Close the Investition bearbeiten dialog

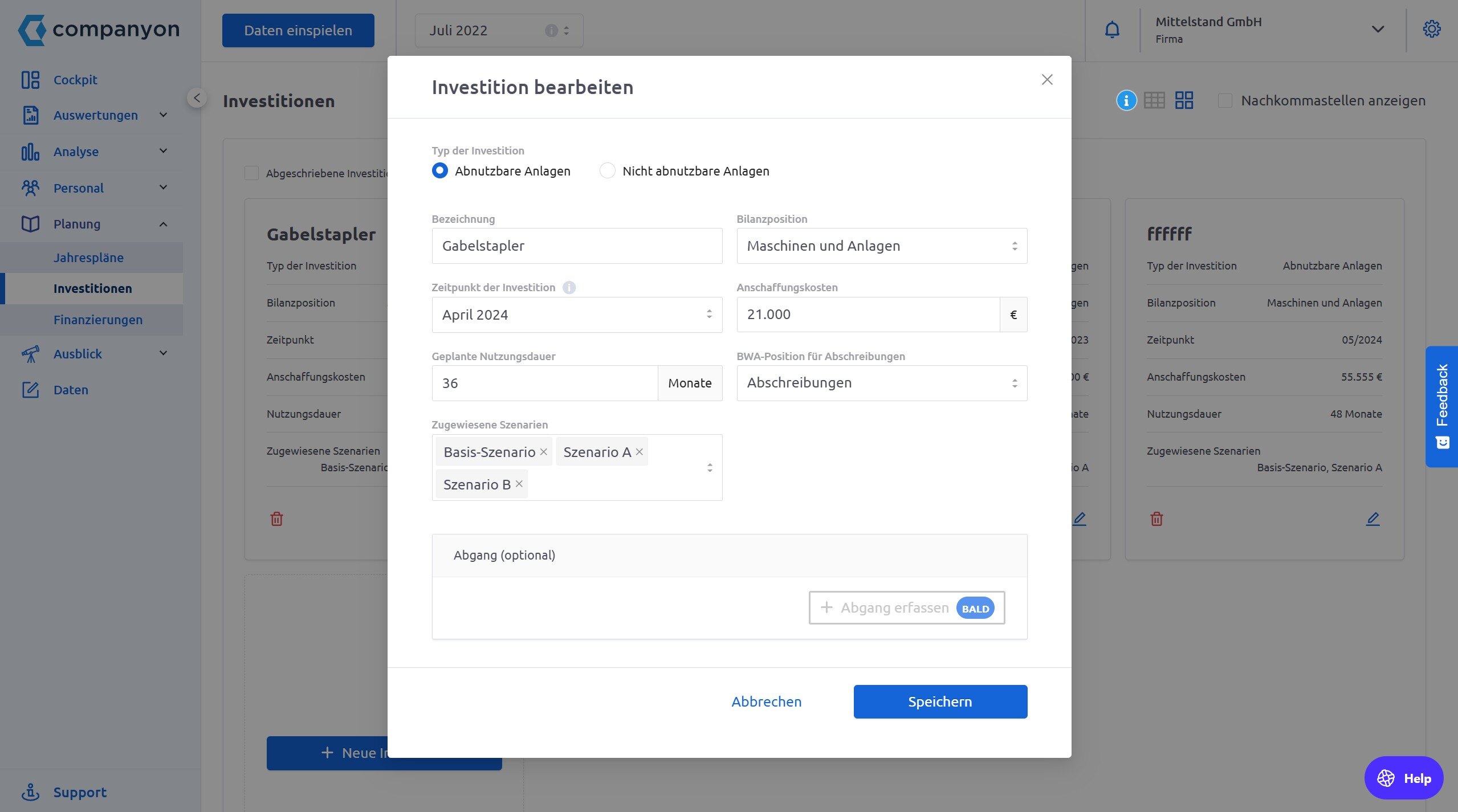coord(1047,80)
